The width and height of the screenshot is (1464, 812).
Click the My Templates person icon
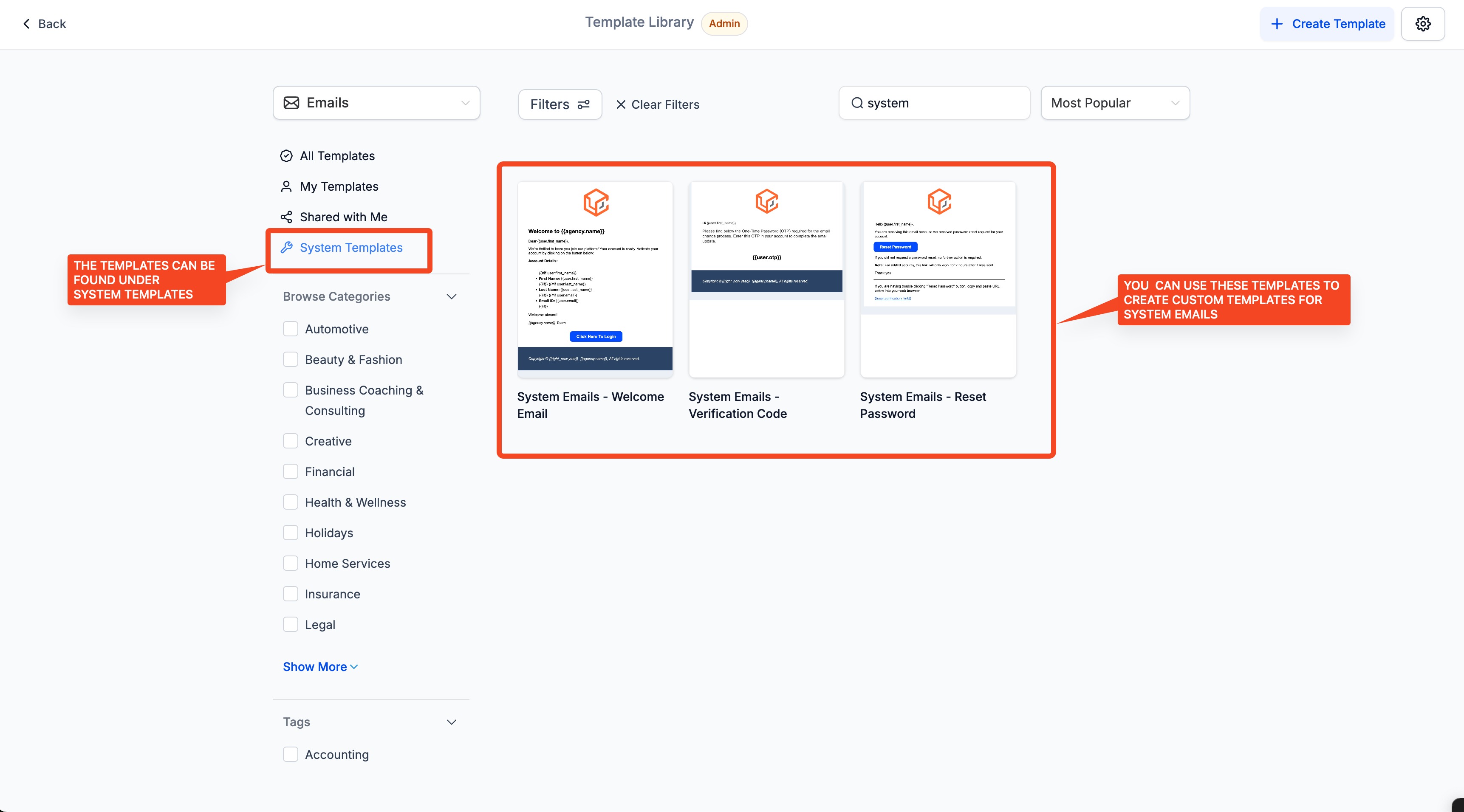tap(286, 186)
